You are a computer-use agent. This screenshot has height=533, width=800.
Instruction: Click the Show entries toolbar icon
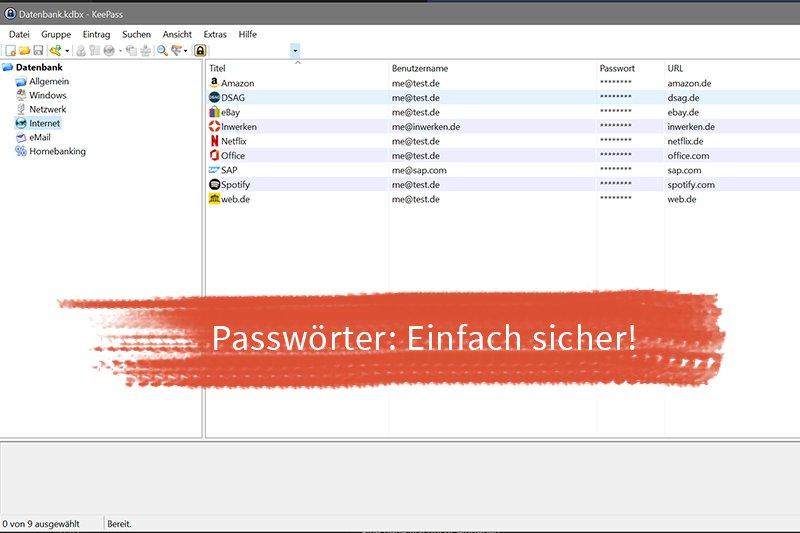pos(177,50)
